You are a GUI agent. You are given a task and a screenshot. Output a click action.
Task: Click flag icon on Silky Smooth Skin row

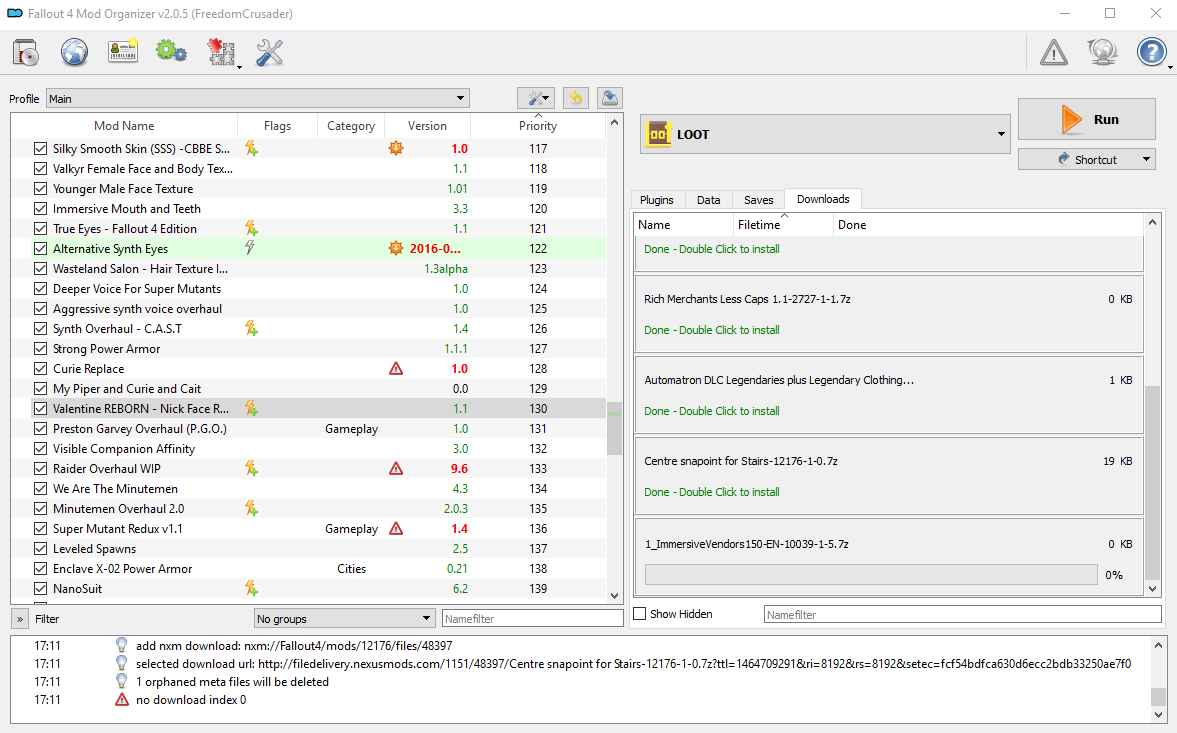click(x=251, y=149)
